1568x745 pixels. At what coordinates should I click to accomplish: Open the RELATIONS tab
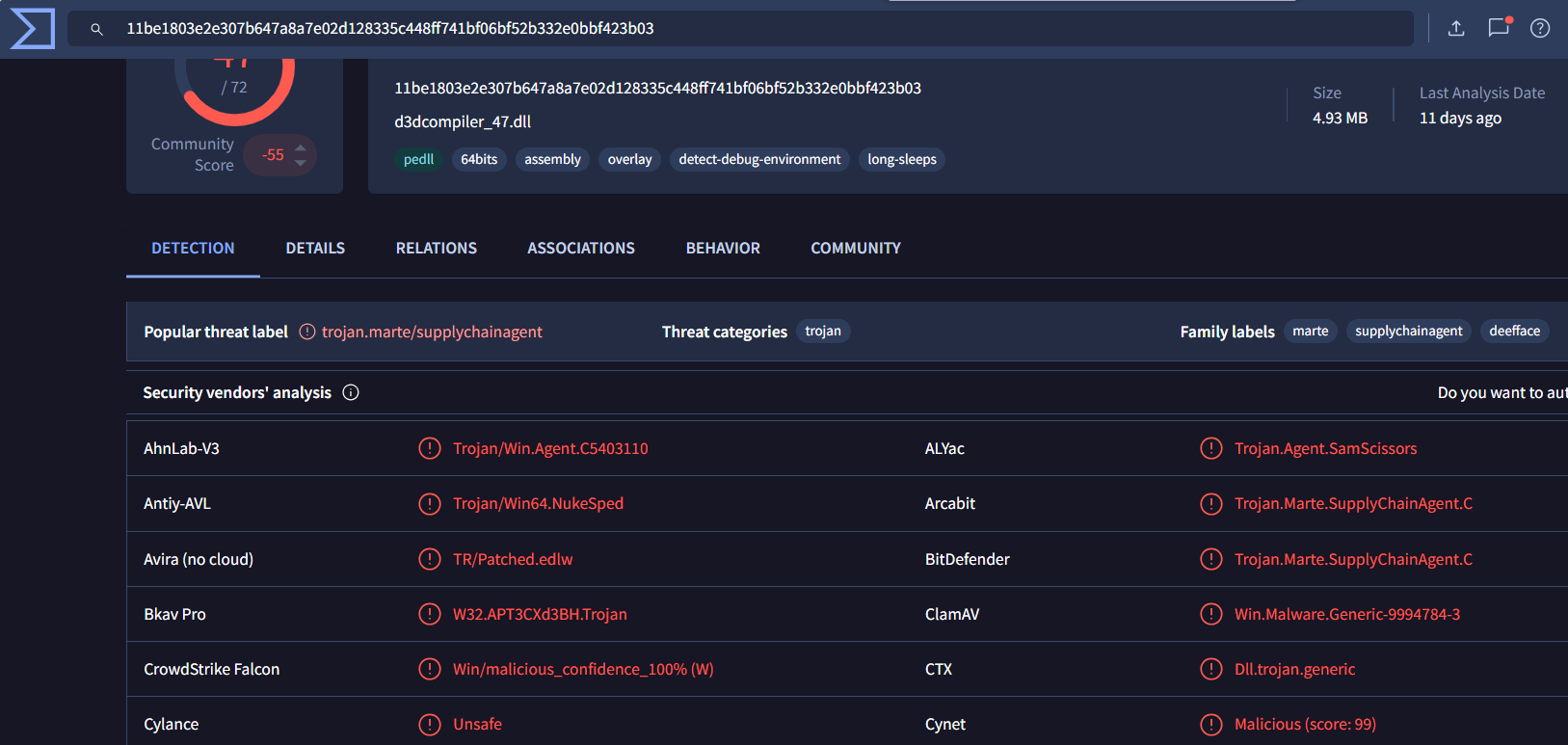pos(437,248)
